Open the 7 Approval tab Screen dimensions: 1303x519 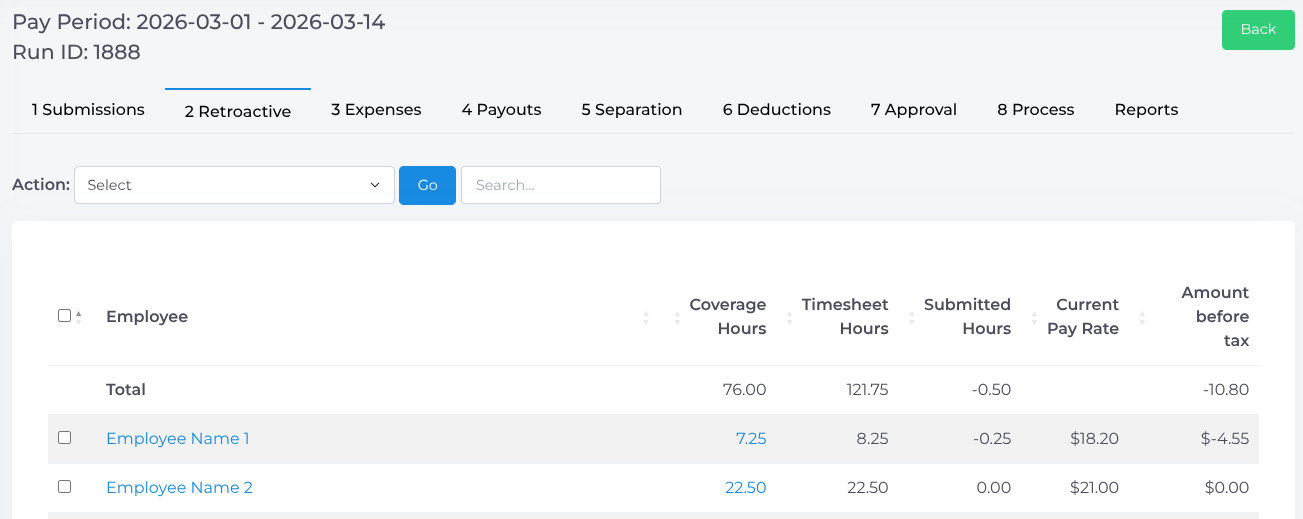click(x=913, y=110)
